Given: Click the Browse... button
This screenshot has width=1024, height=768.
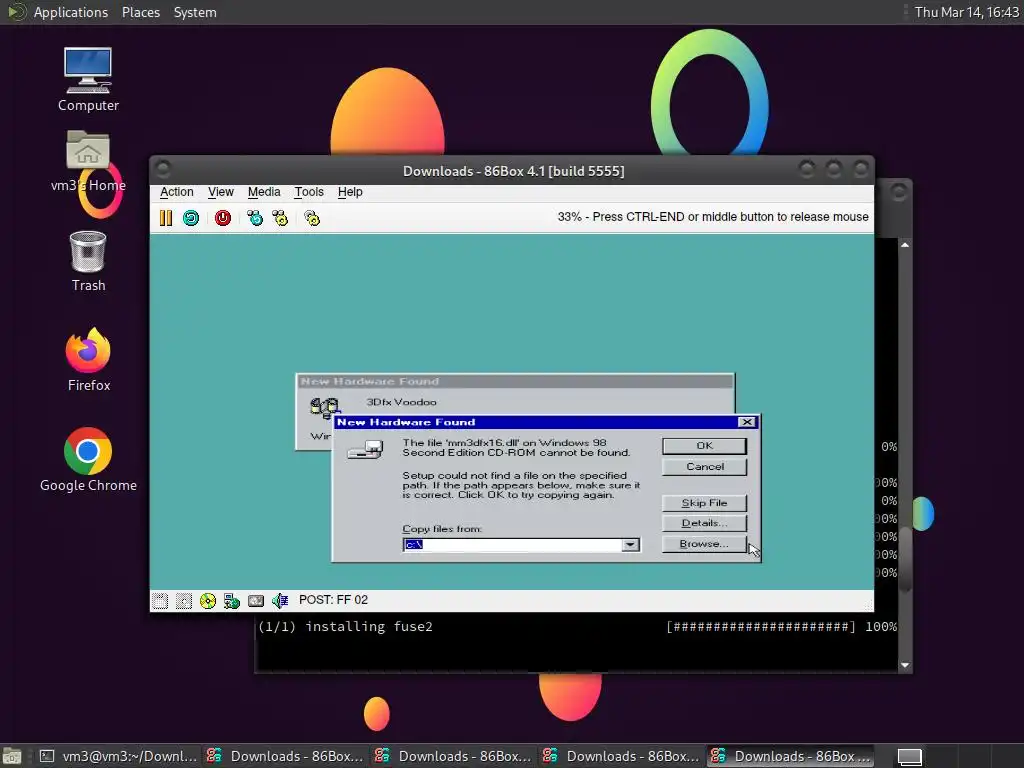Looking at the screenshot, I should [704, 544].
